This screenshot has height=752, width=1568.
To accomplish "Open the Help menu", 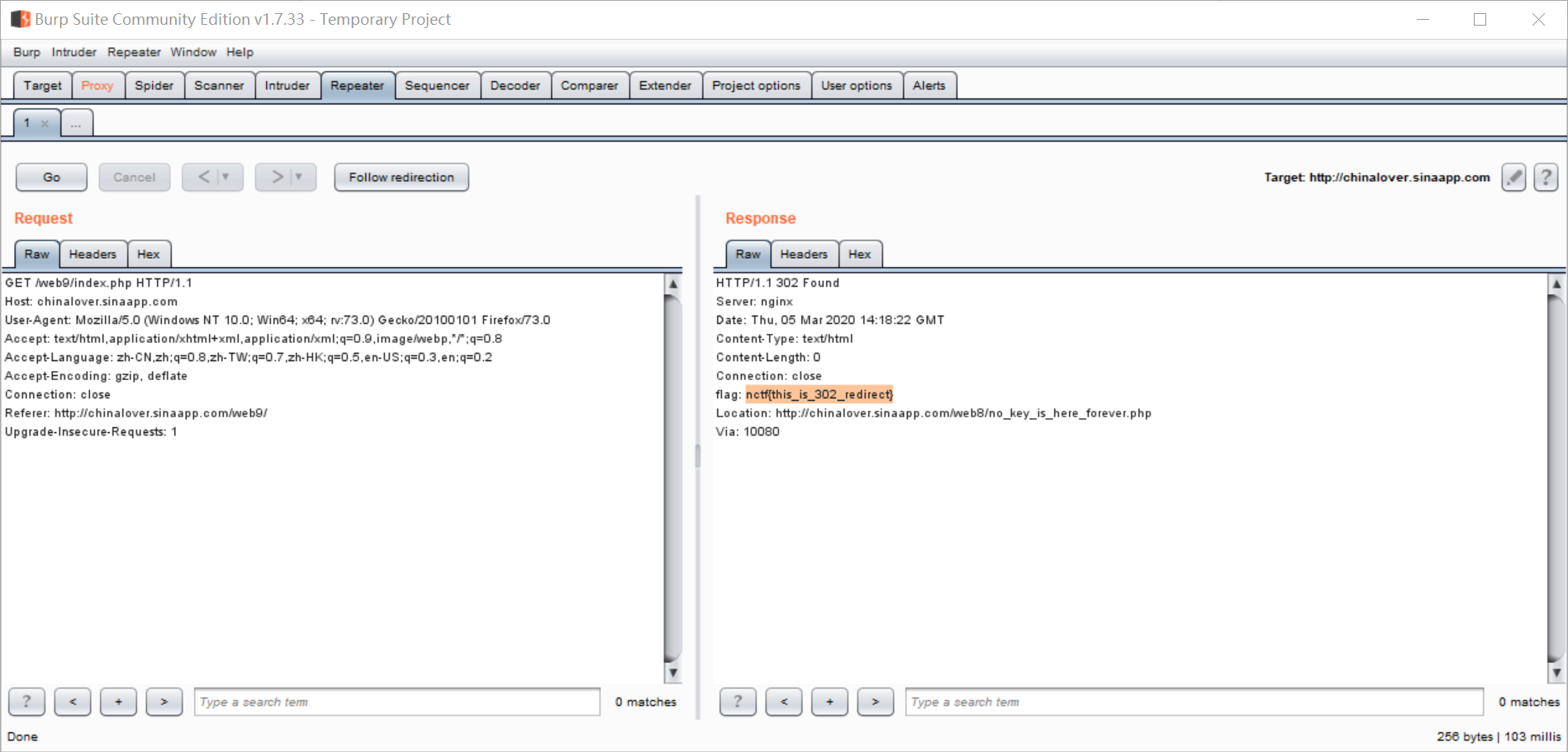I will tap(240, 52).
